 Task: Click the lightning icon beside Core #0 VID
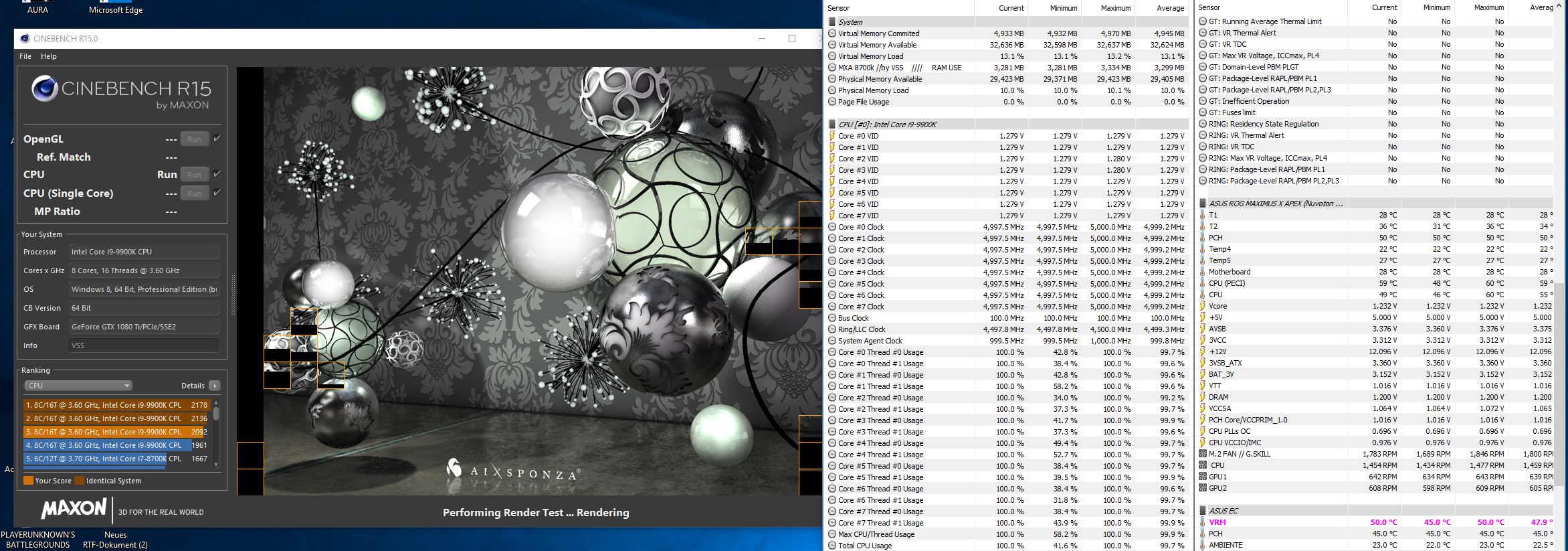tap(832, 136)
